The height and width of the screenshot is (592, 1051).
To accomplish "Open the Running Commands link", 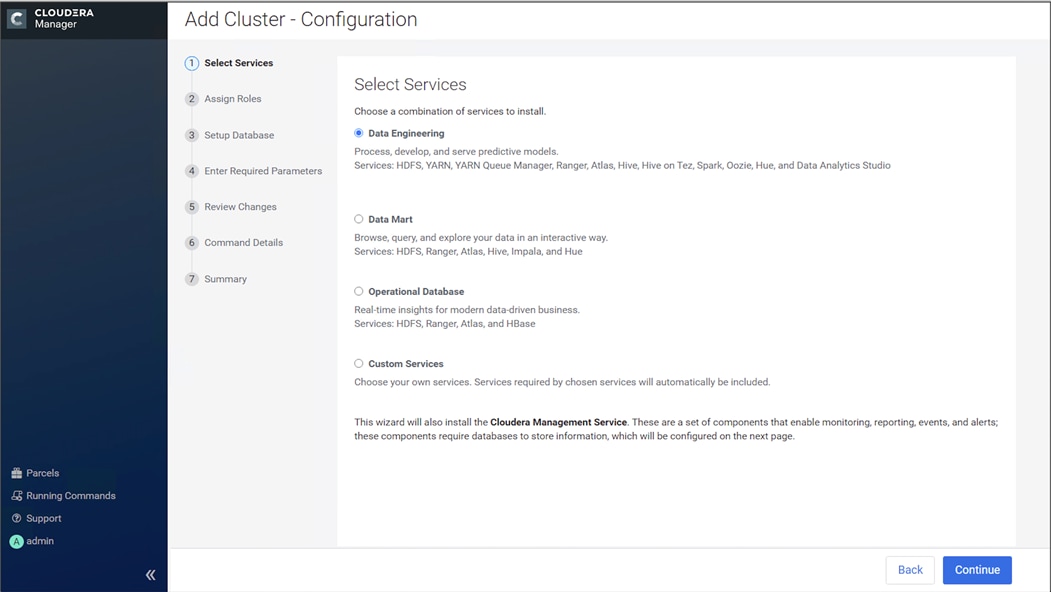I will coord(71,496).
